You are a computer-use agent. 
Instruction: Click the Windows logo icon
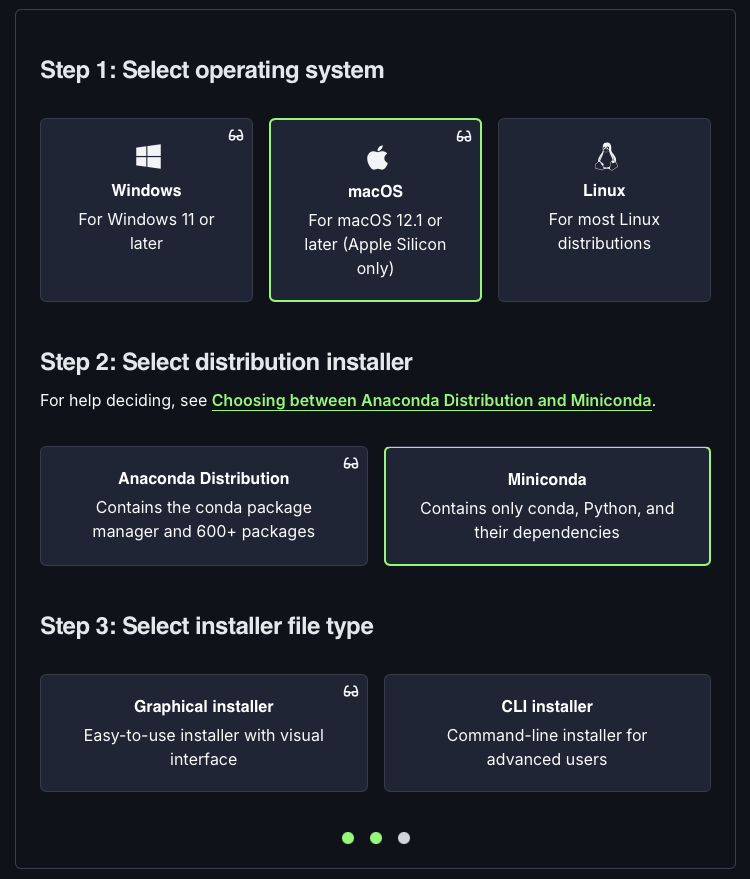(148, 156)
